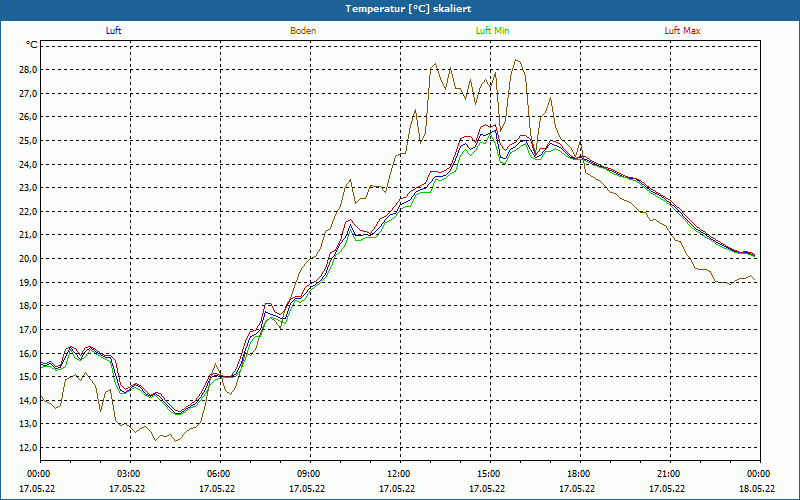Click the 25,0 y-axis value
The image size is (800, 500).
(x=29, y=140)
